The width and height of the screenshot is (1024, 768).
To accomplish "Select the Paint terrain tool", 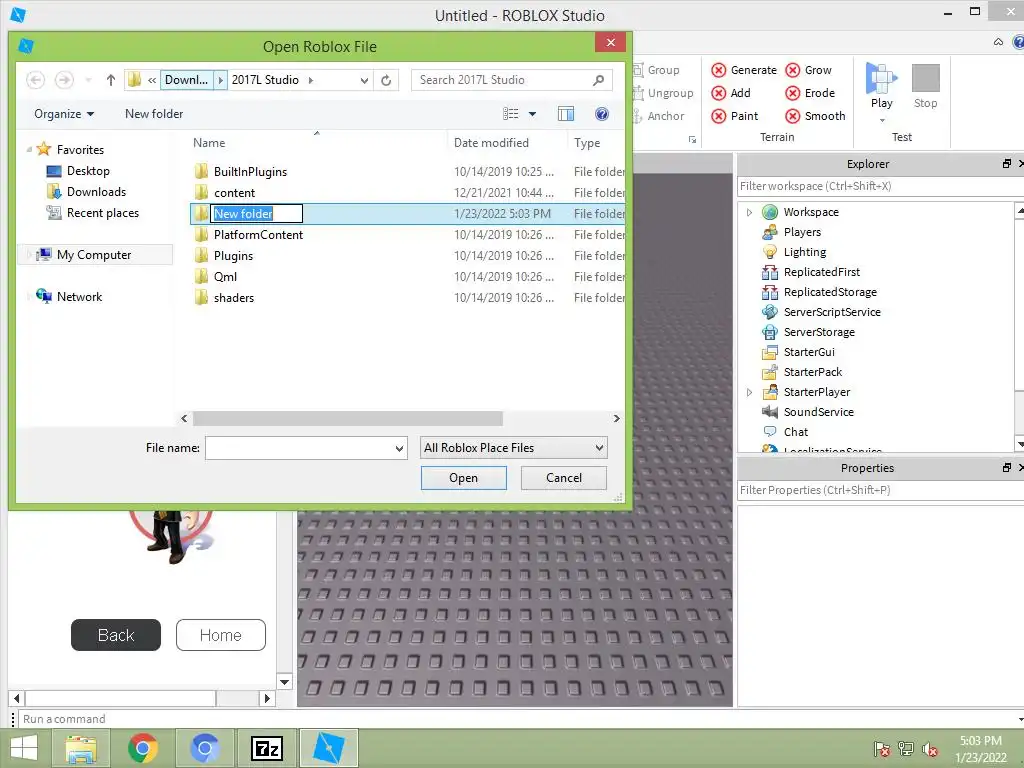I will click(735, 116).
